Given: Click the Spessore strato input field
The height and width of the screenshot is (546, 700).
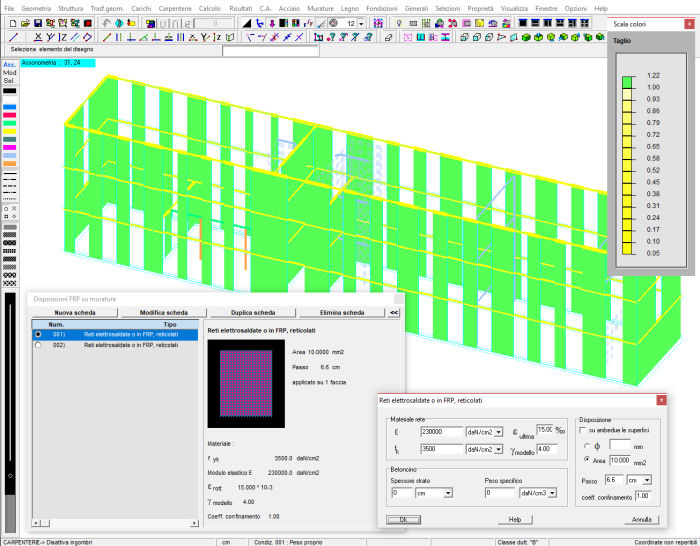Looking at the screenshot, I should [x=400, y=493].
